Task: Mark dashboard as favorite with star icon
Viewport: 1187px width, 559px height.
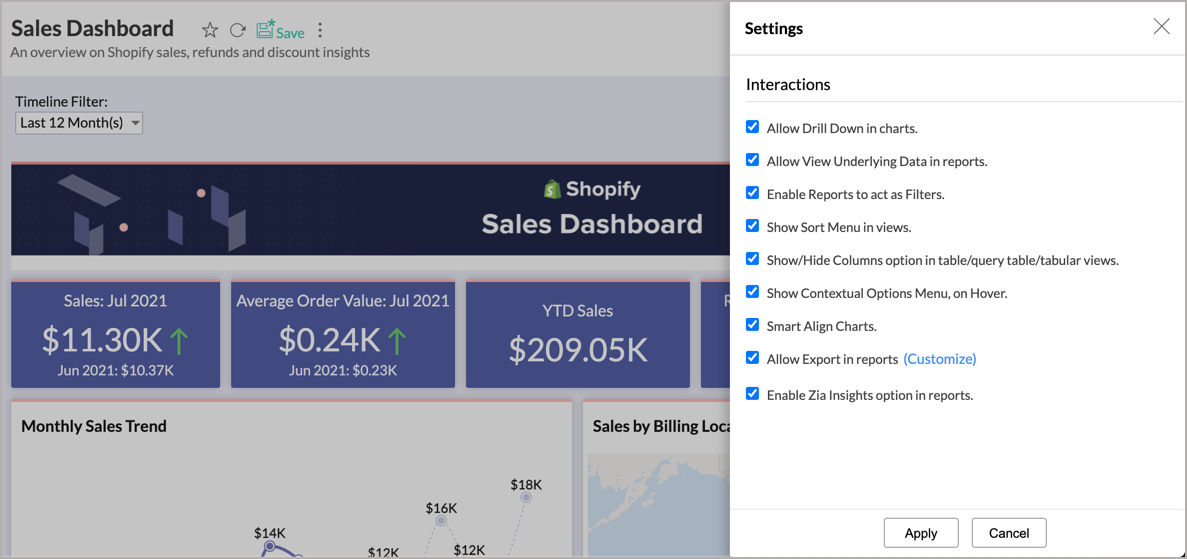Action: tap(210, 30)
